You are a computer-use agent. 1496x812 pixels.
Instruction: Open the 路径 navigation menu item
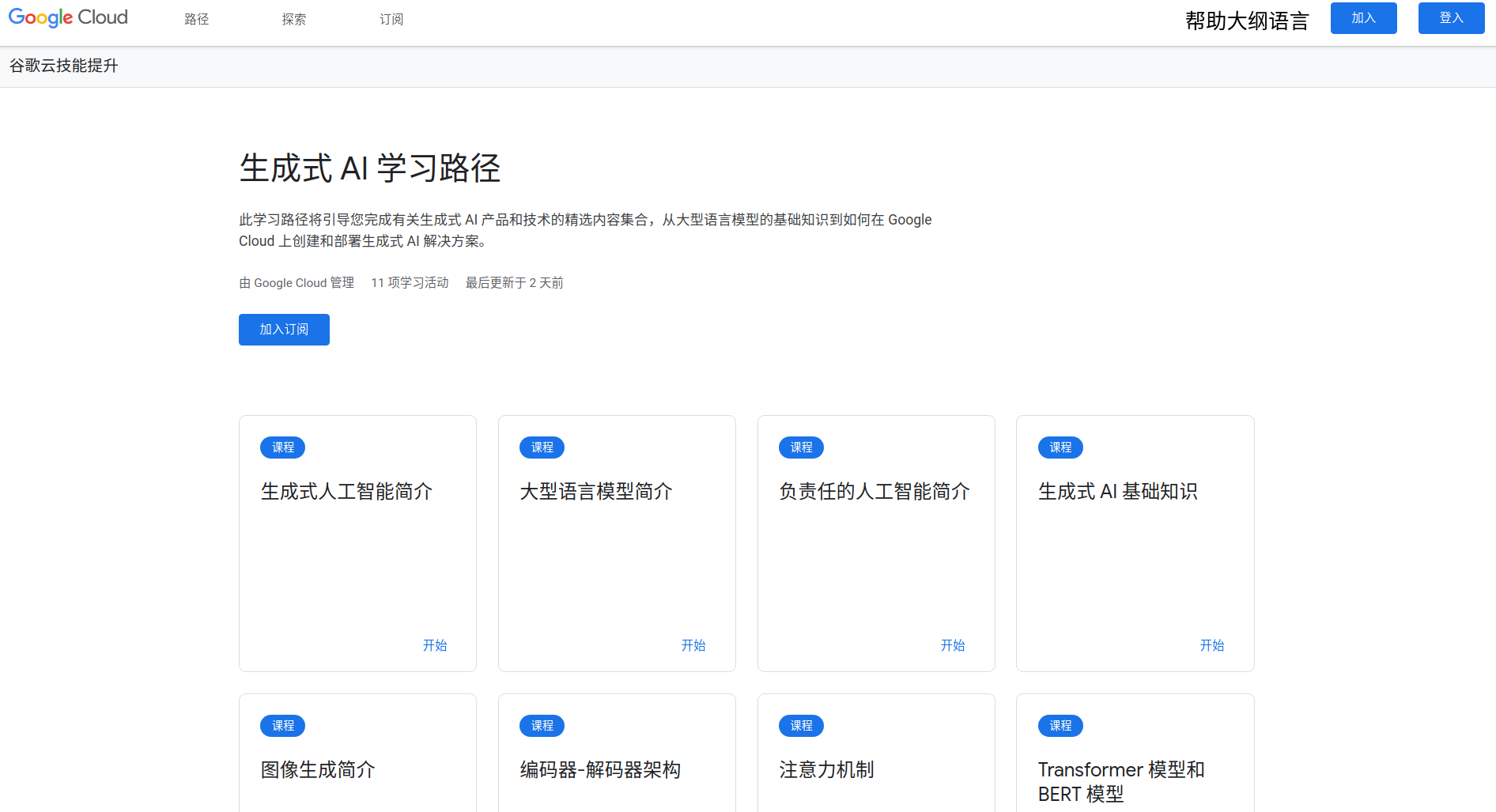[x=197, y=19]
